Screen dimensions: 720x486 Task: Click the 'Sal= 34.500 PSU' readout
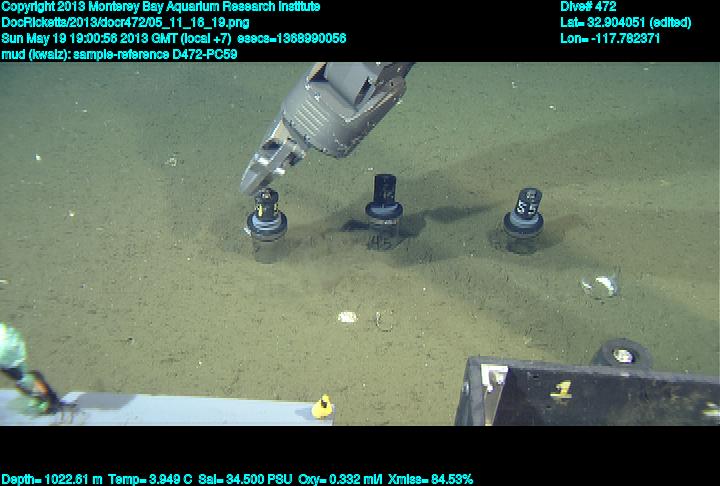[x=245, y=480]
